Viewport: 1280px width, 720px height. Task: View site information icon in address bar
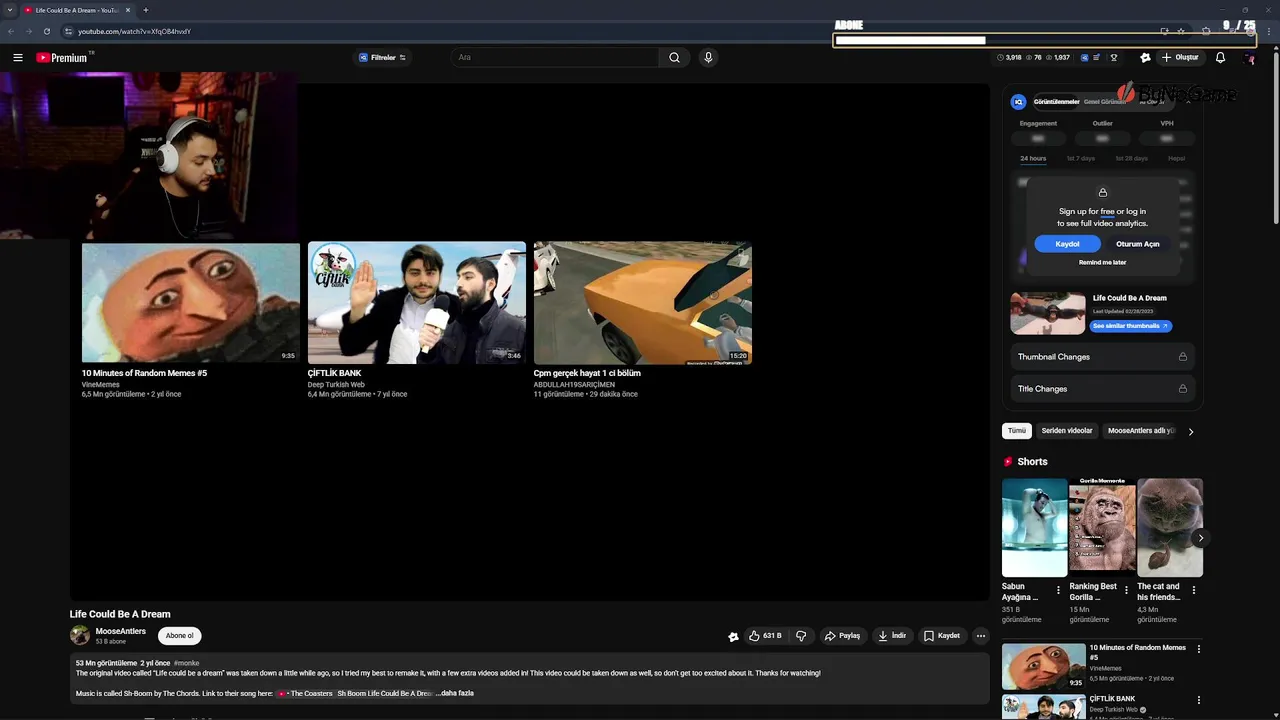[68, 31]
